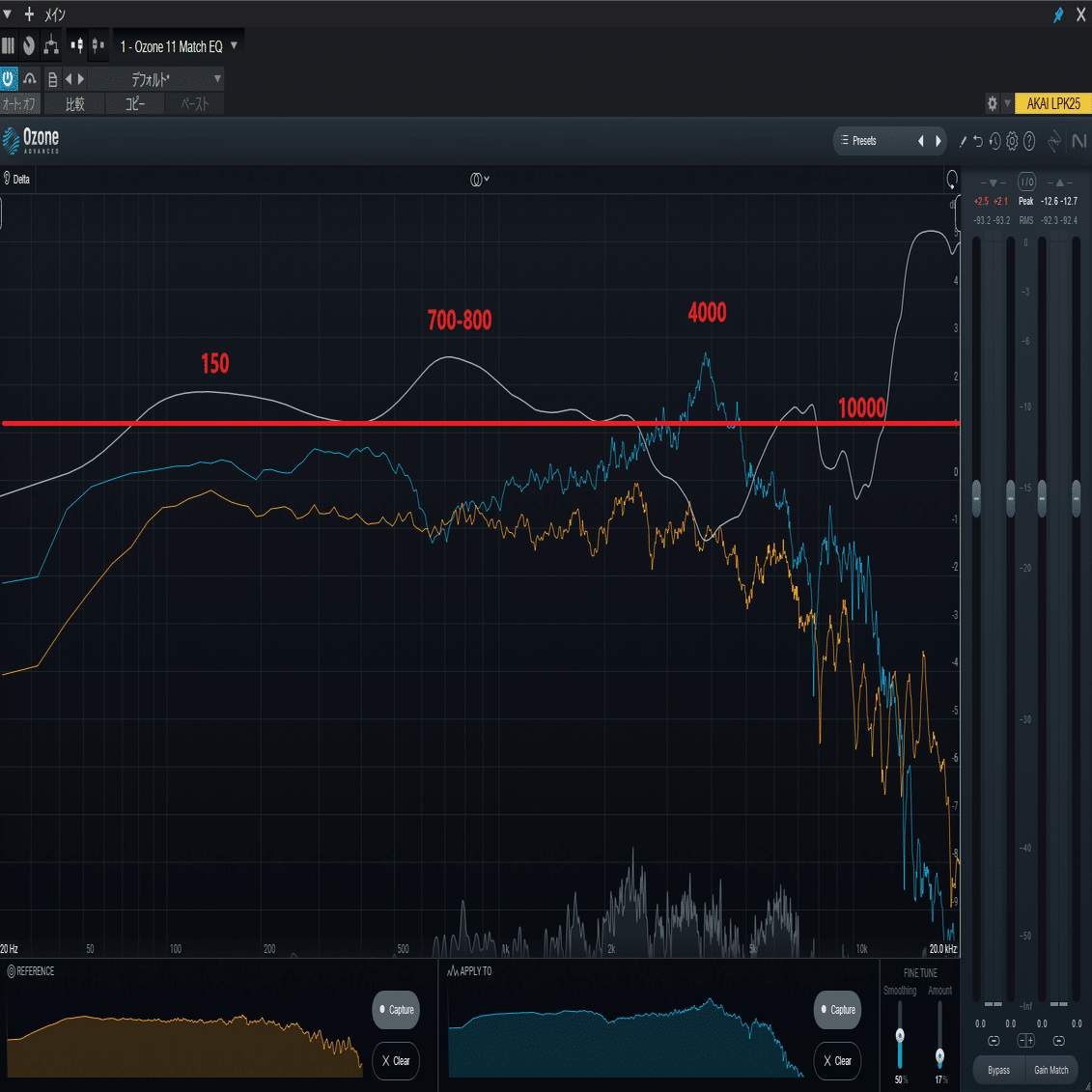
Task: Clear the Apply To spectrum
Action: (x=837, y=1061)
